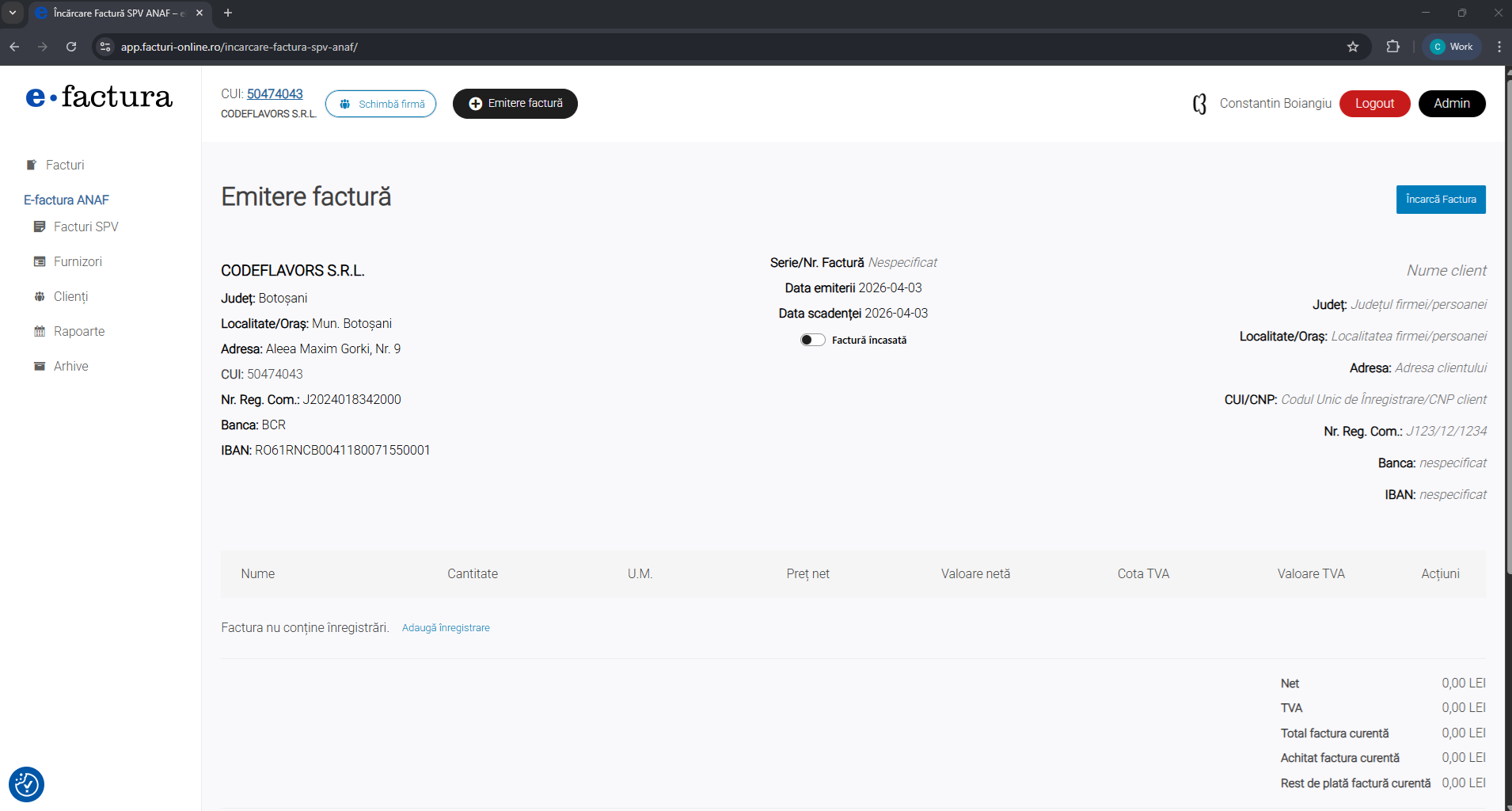Viewport: 1512px width, 811px height.
Task: Bookmark this page with the star icon
Action: [x=1353, y=47]
